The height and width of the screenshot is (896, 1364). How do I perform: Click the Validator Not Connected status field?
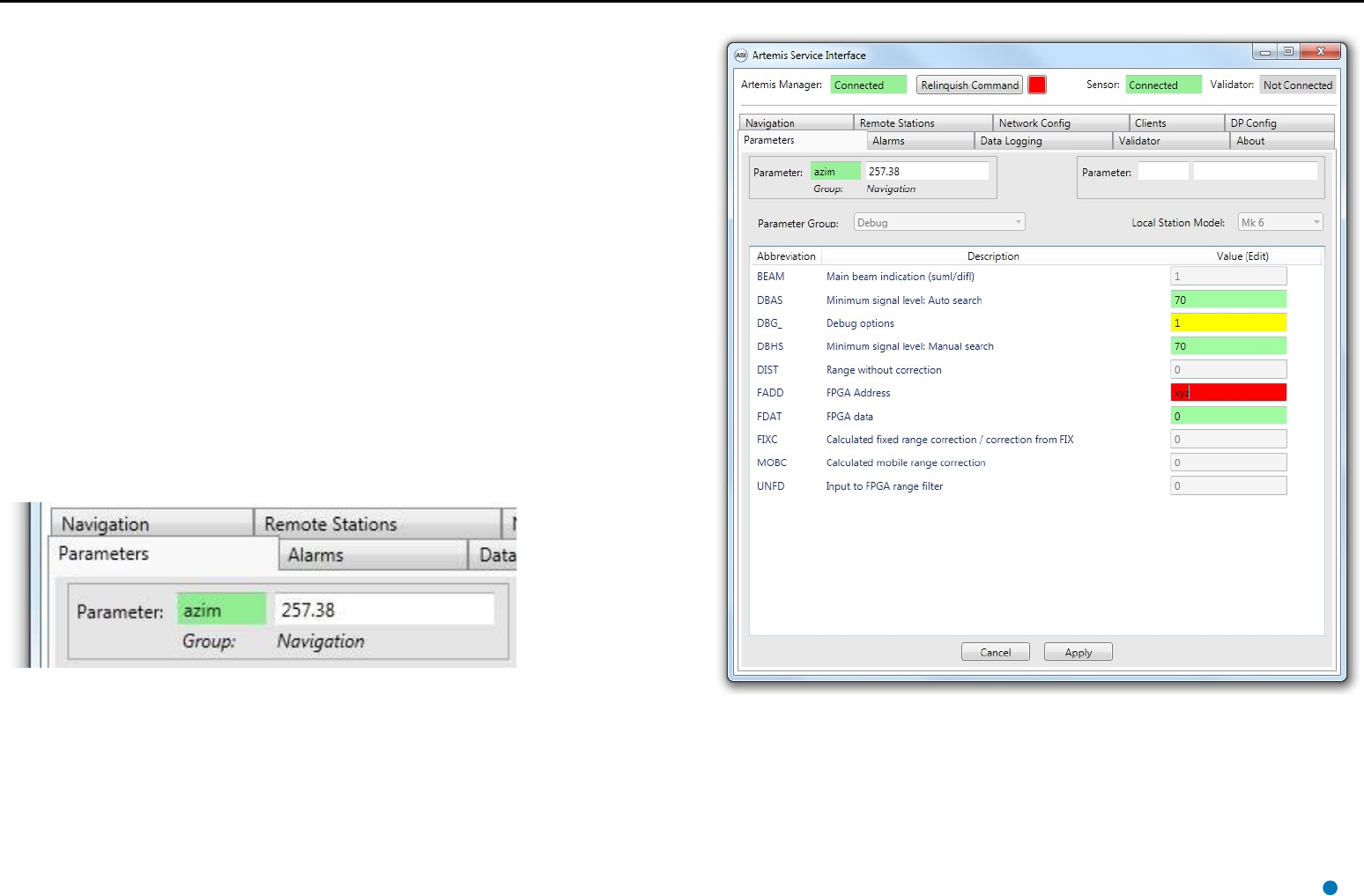[x=1297, y=85]
